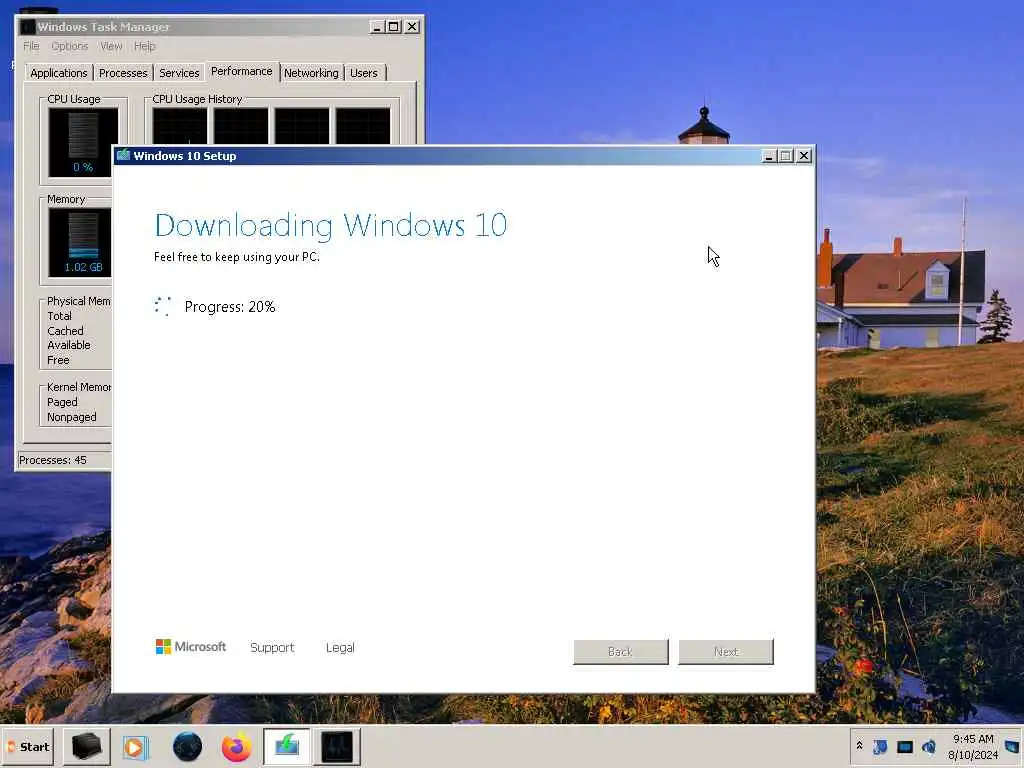
Task: Click the Available label in Physical Memory
Action: pos(69,345)
